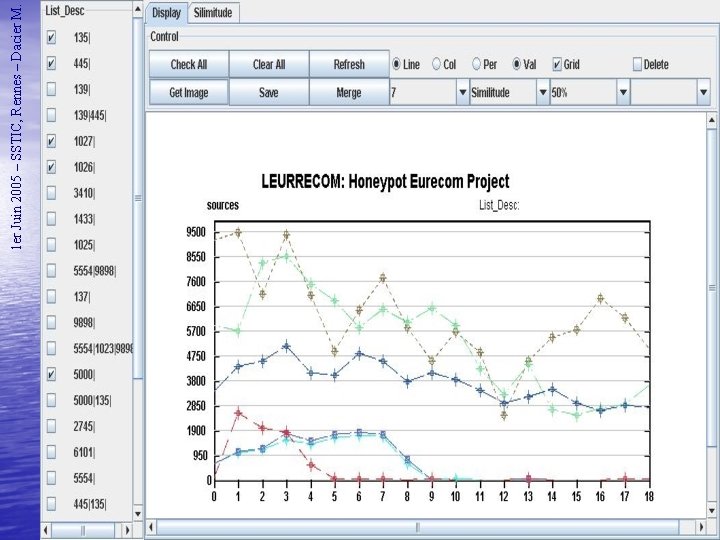Click chart area scroll right arrow
720x540 pixels.
[x=701, y=526]
